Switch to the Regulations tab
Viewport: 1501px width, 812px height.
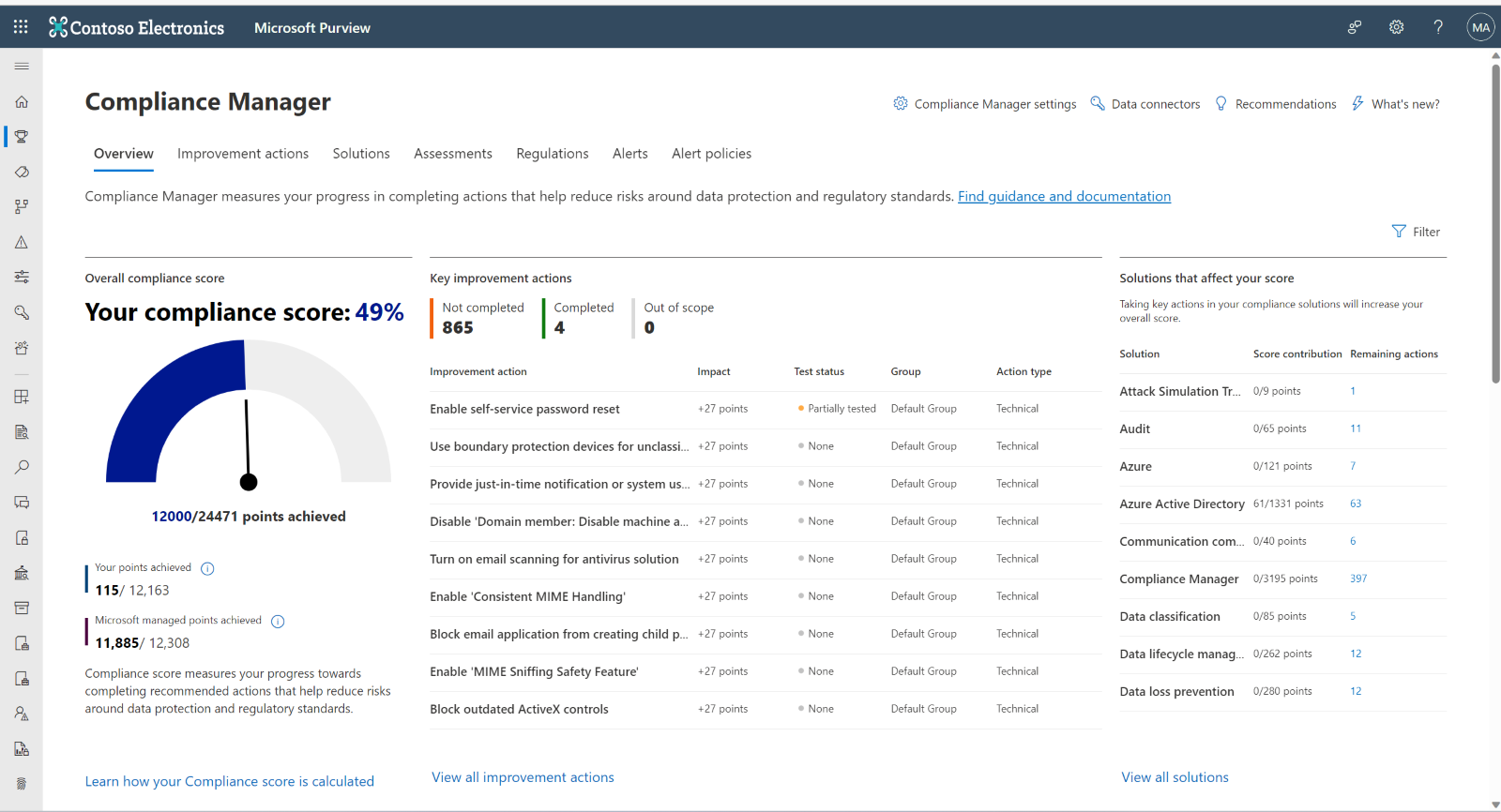553,154
